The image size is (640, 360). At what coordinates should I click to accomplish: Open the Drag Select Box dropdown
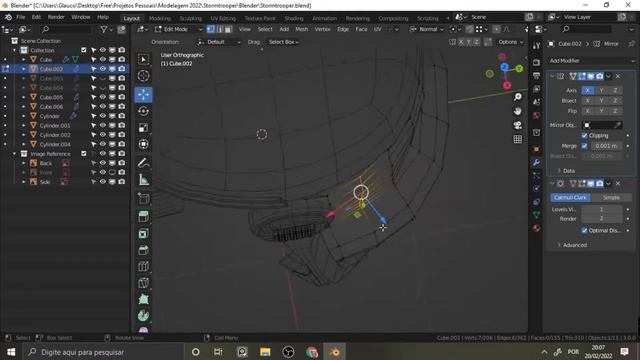[x=283, y=42]
